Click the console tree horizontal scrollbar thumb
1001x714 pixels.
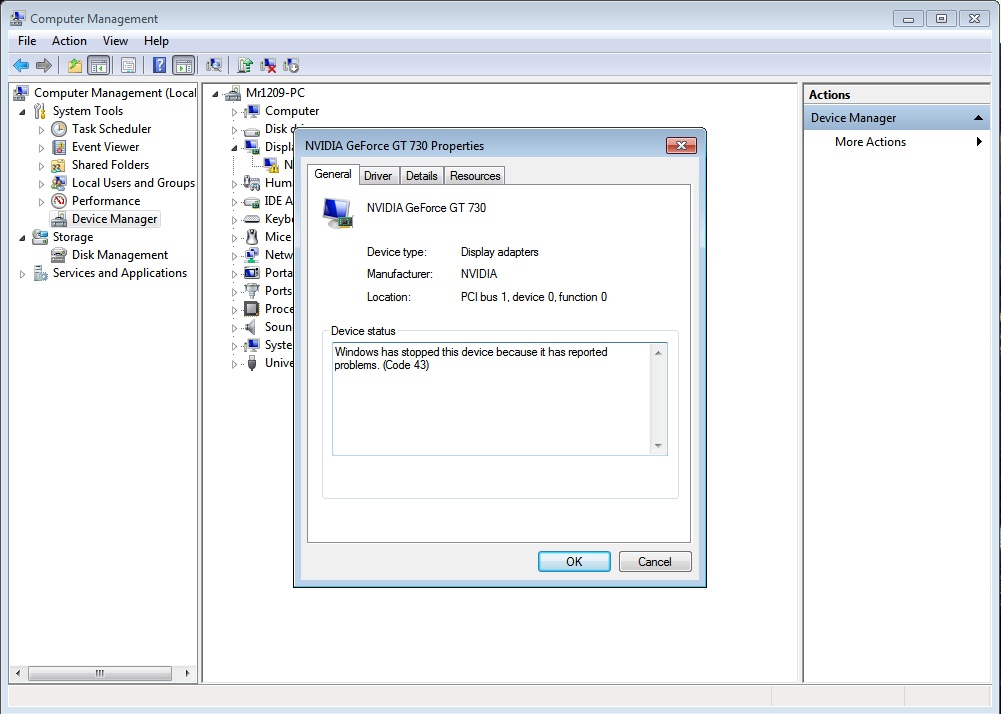point(100,673)
